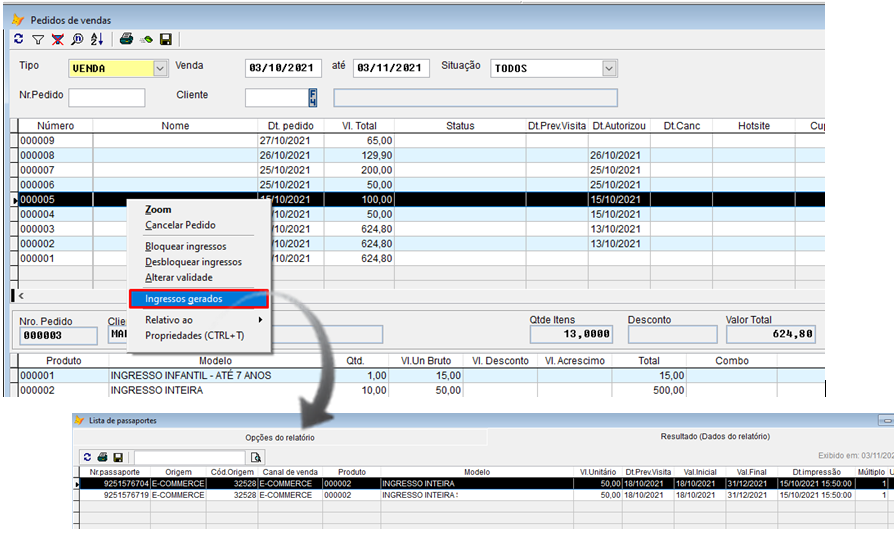Click the printer icon in Pedidos toolbar
The width and height of the screenshot is (895, 539).
[x=126, y=40]
